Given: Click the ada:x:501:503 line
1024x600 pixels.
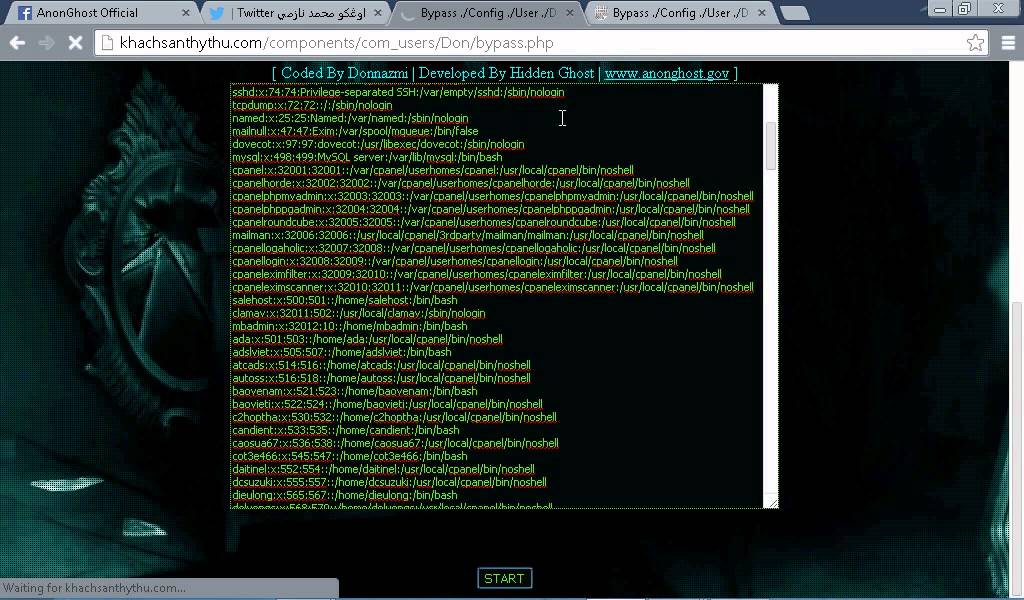Looking at the screenshot, I should pos(367,339).
